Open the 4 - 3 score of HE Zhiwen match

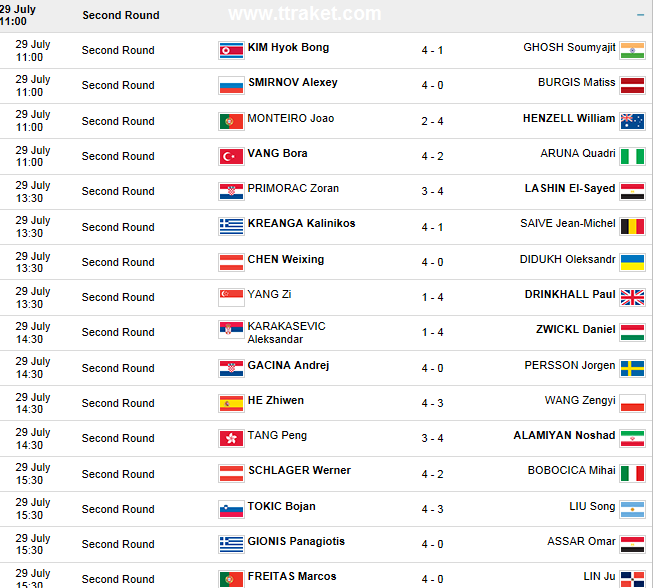click(432, 403)
